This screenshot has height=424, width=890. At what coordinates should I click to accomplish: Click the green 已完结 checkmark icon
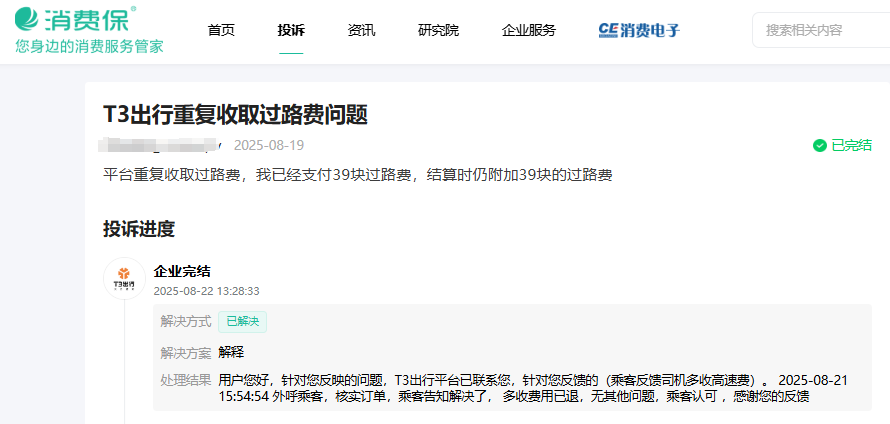pyautogui.click(x=819, y=146)
